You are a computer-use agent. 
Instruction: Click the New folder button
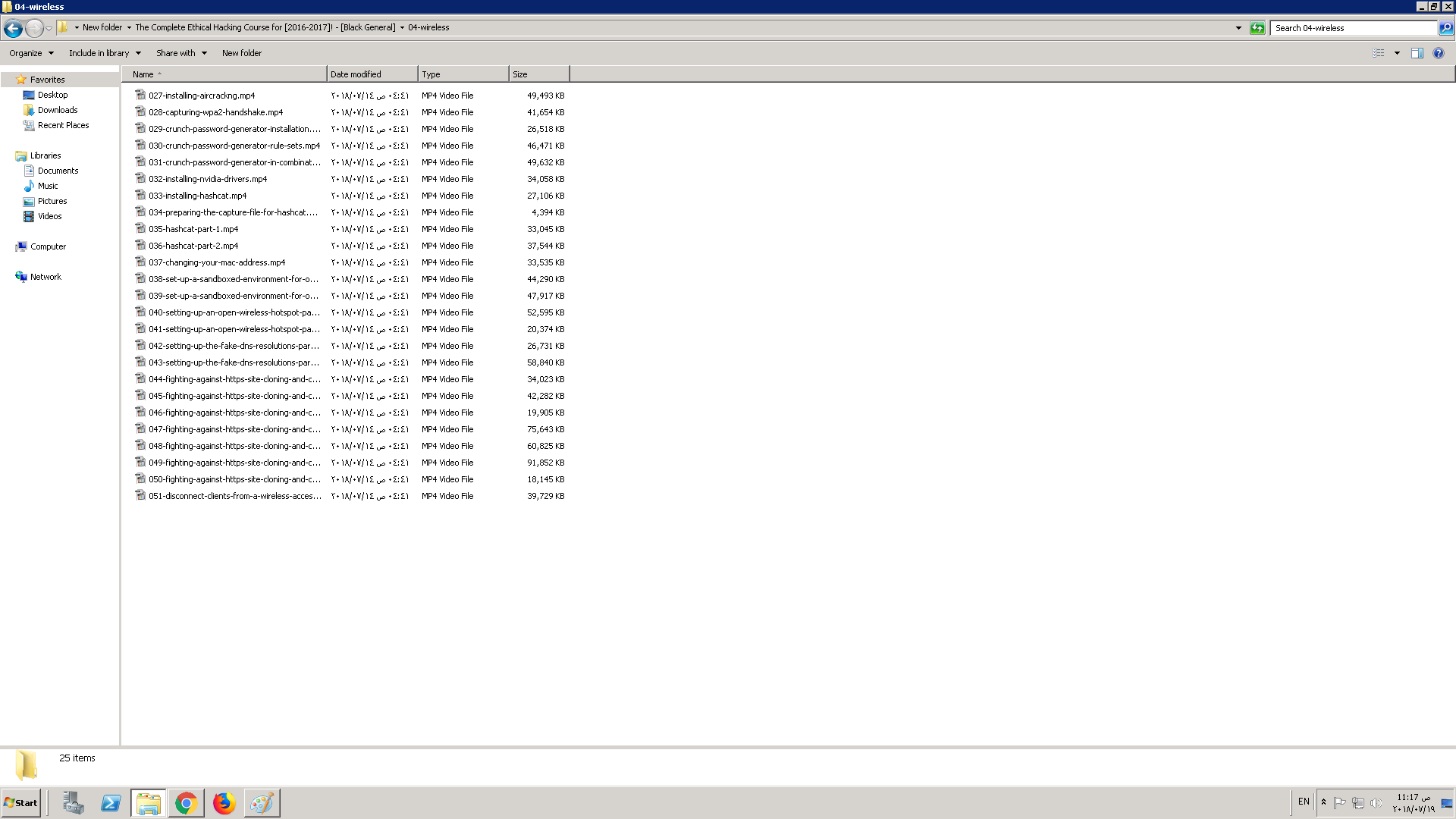[242, 53]
